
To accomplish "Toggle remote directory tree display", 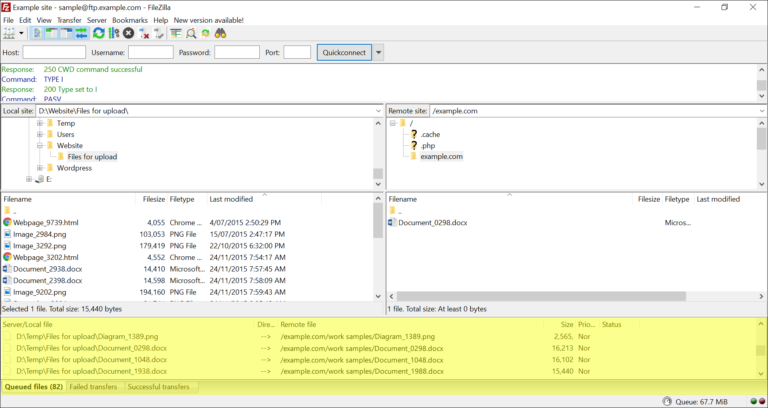I will click(66, 33).
